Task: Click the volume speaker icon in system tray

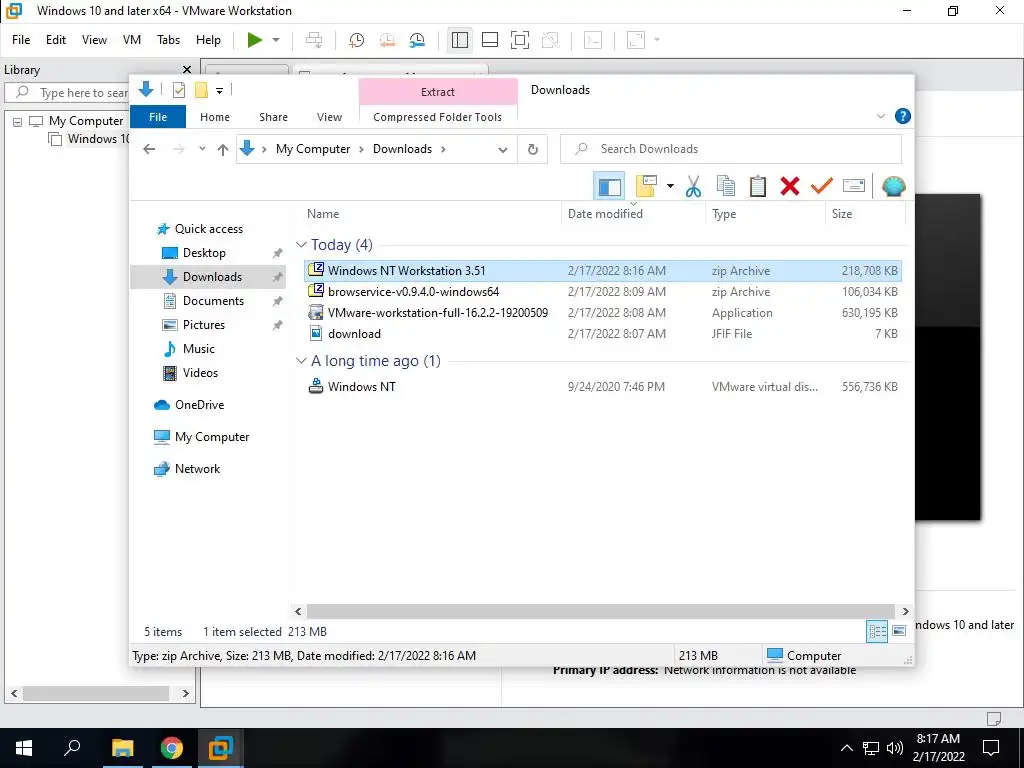Action: (x=894, y=748)
